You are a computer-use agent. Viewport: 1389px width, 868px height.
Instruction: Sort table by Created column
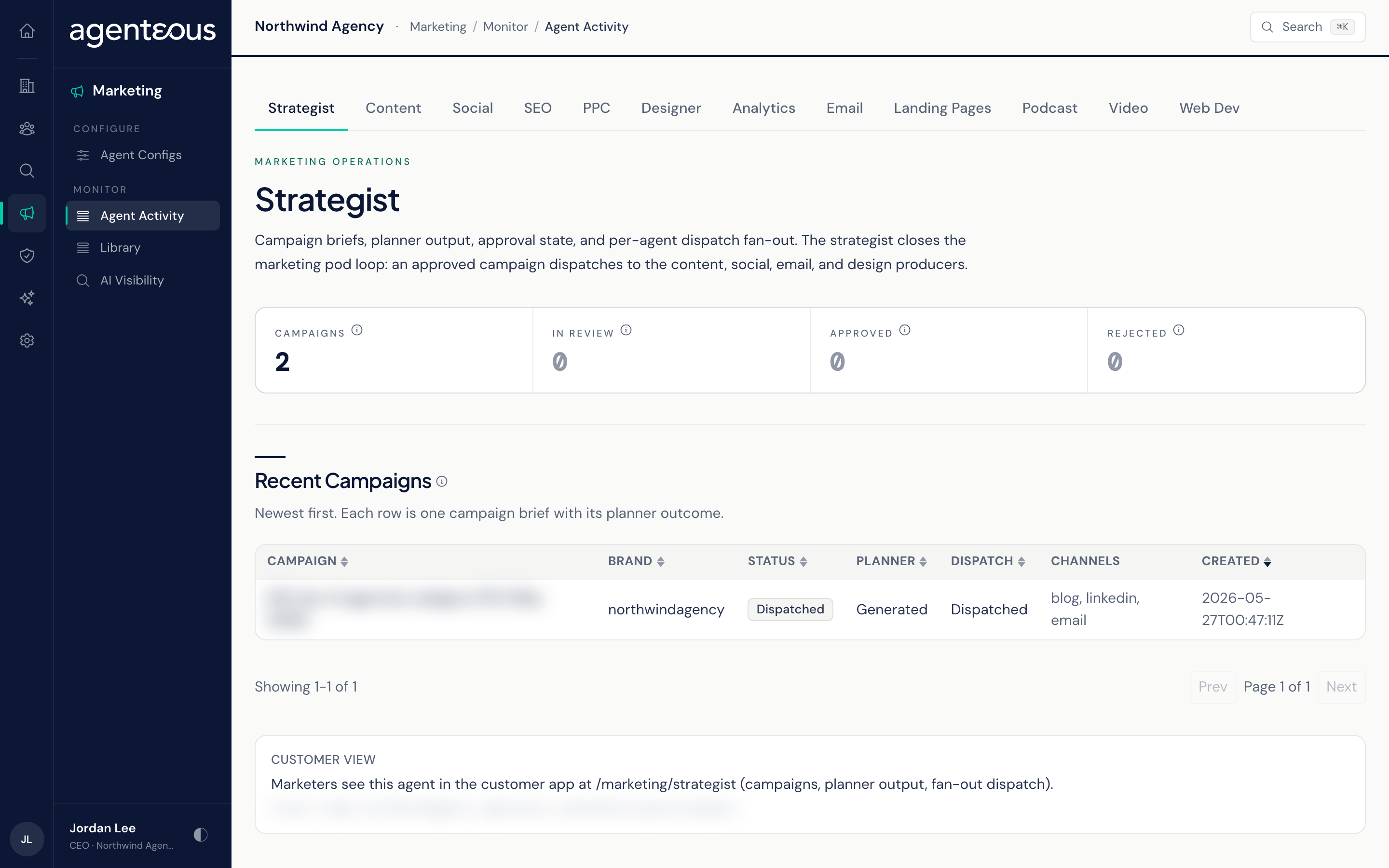click(x=1236, y=561)
